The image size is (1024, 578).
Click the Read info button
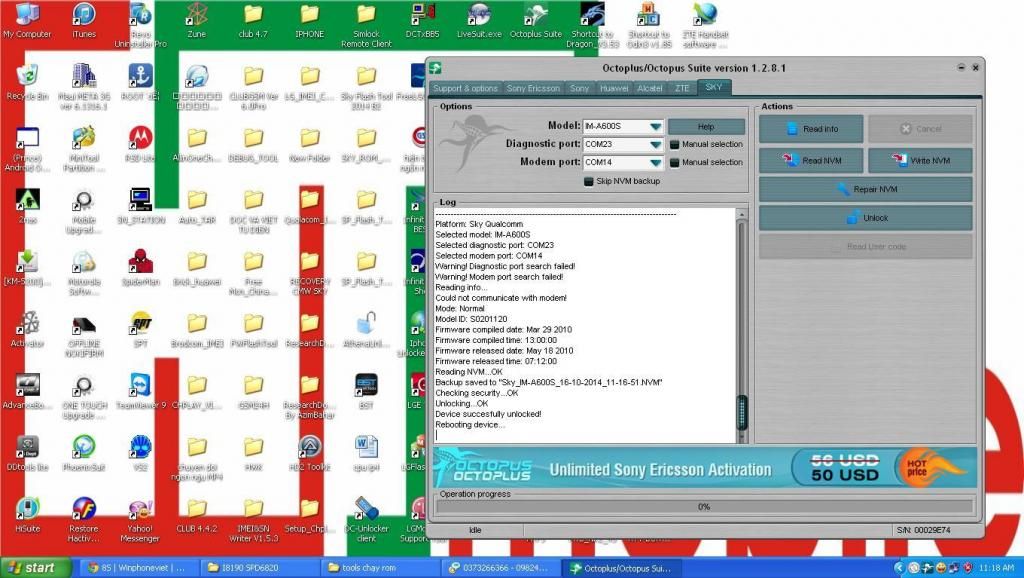click(810, 129)
